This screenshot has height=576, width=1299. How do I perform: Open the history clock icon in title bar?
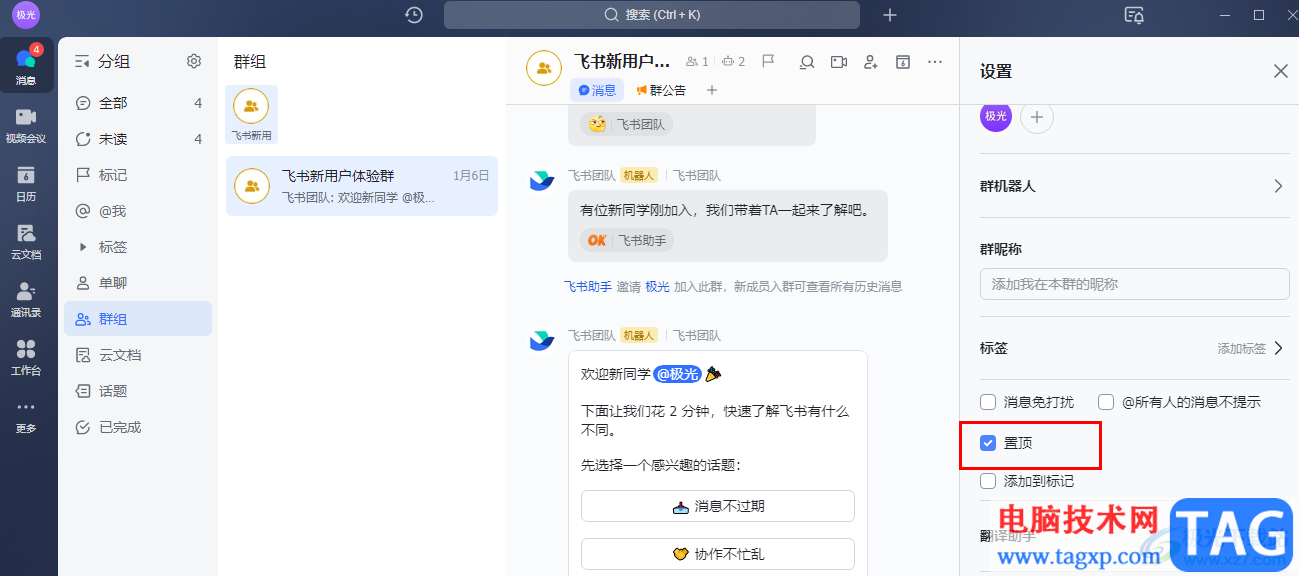[414, 15]
